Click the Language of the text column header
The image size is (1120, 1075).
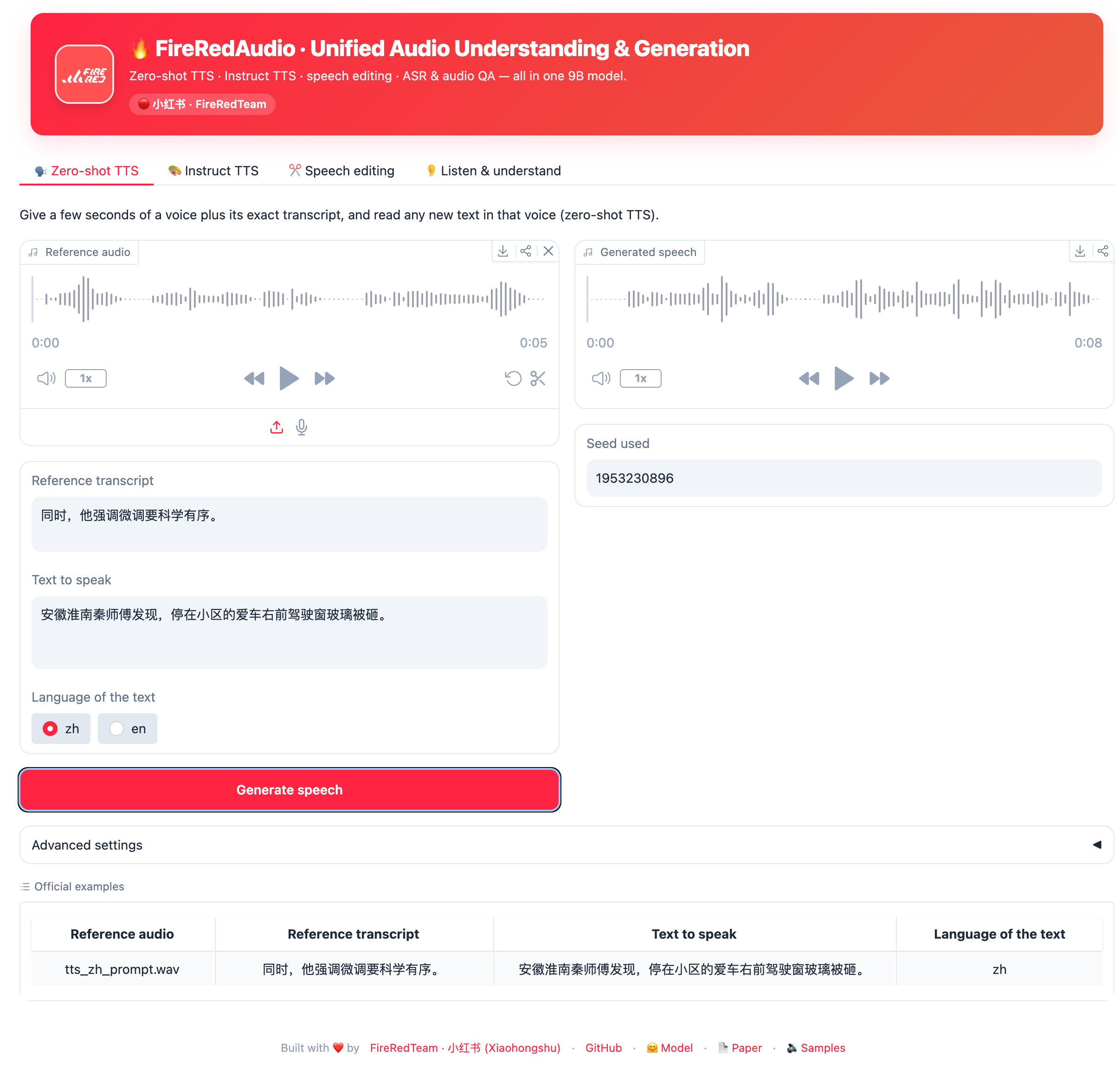tap(999, 934)
